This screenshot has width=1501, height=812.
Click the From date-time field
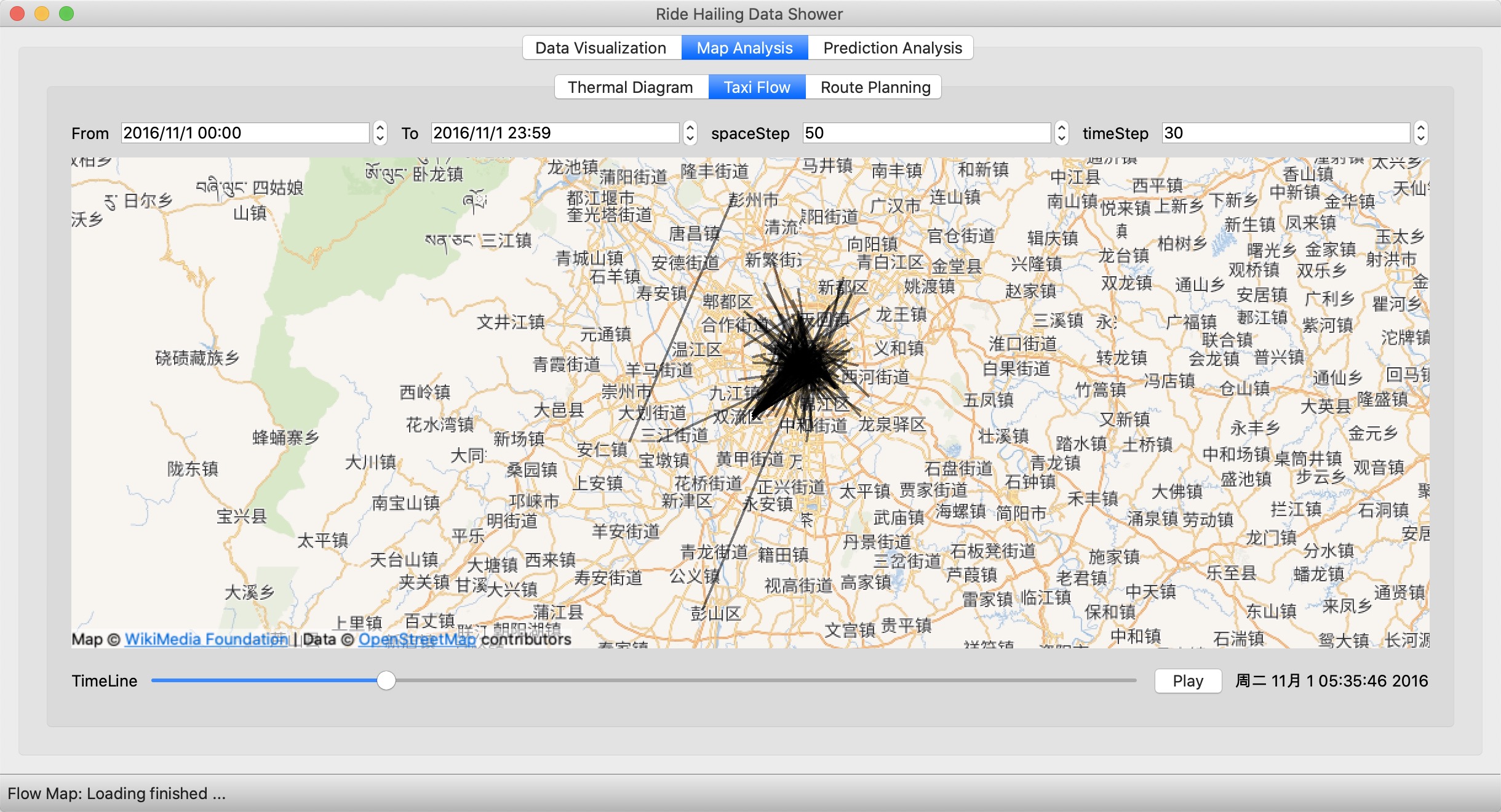[245, 133]
